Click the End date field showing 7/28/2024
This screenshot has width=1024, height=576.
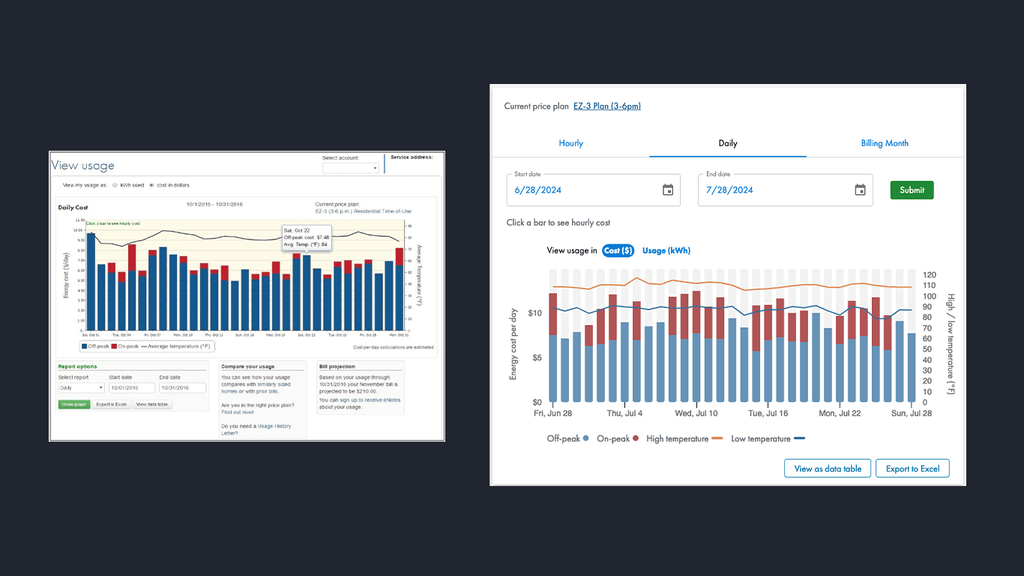[x=785, y=190]
